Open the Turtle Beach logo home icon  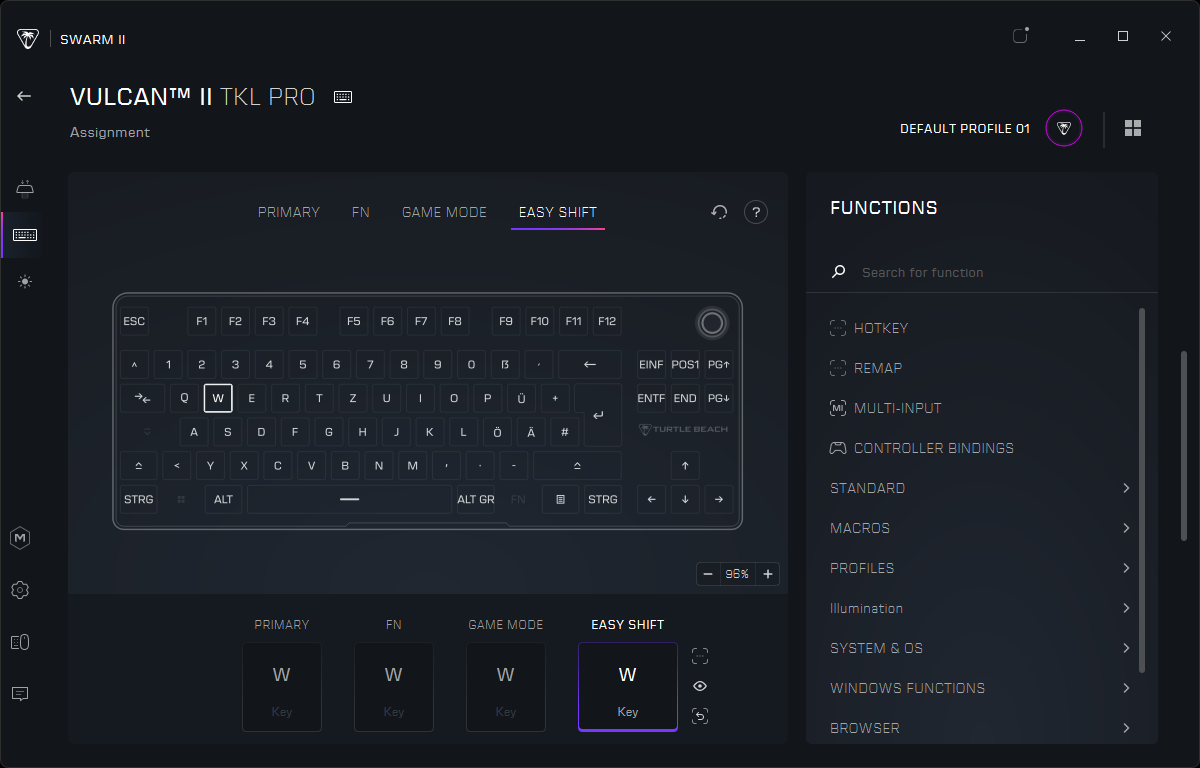(28, 39)
